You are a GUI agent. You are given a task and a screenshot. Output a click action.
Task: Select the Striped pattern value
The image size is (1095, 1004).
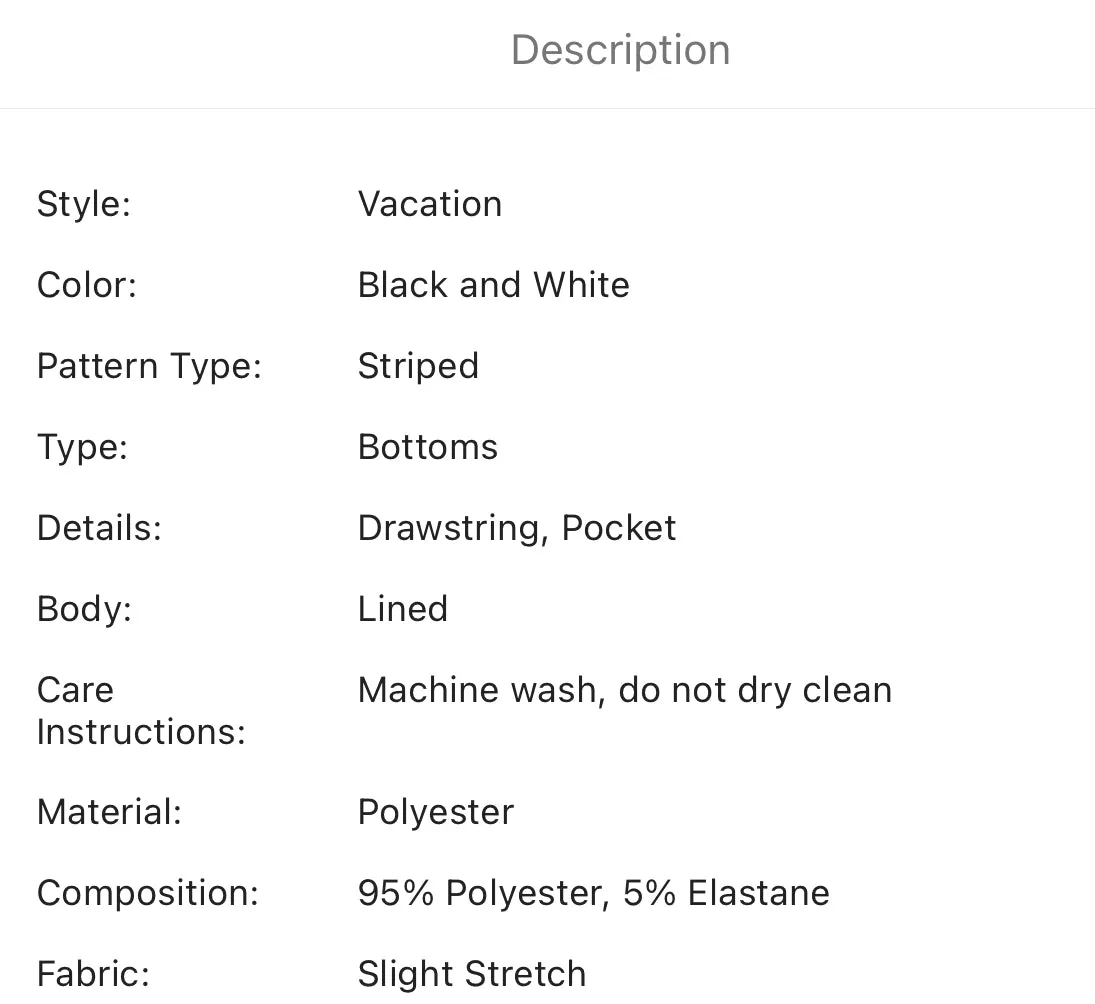(418, 367)
